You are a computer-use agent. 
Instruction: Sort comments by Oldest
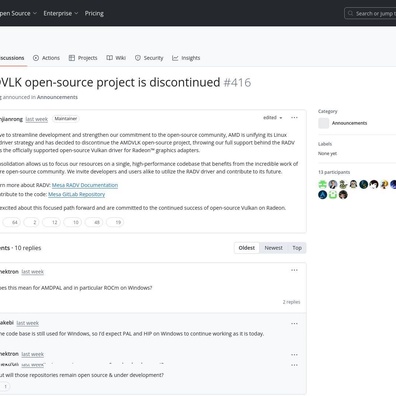[247, 248]
